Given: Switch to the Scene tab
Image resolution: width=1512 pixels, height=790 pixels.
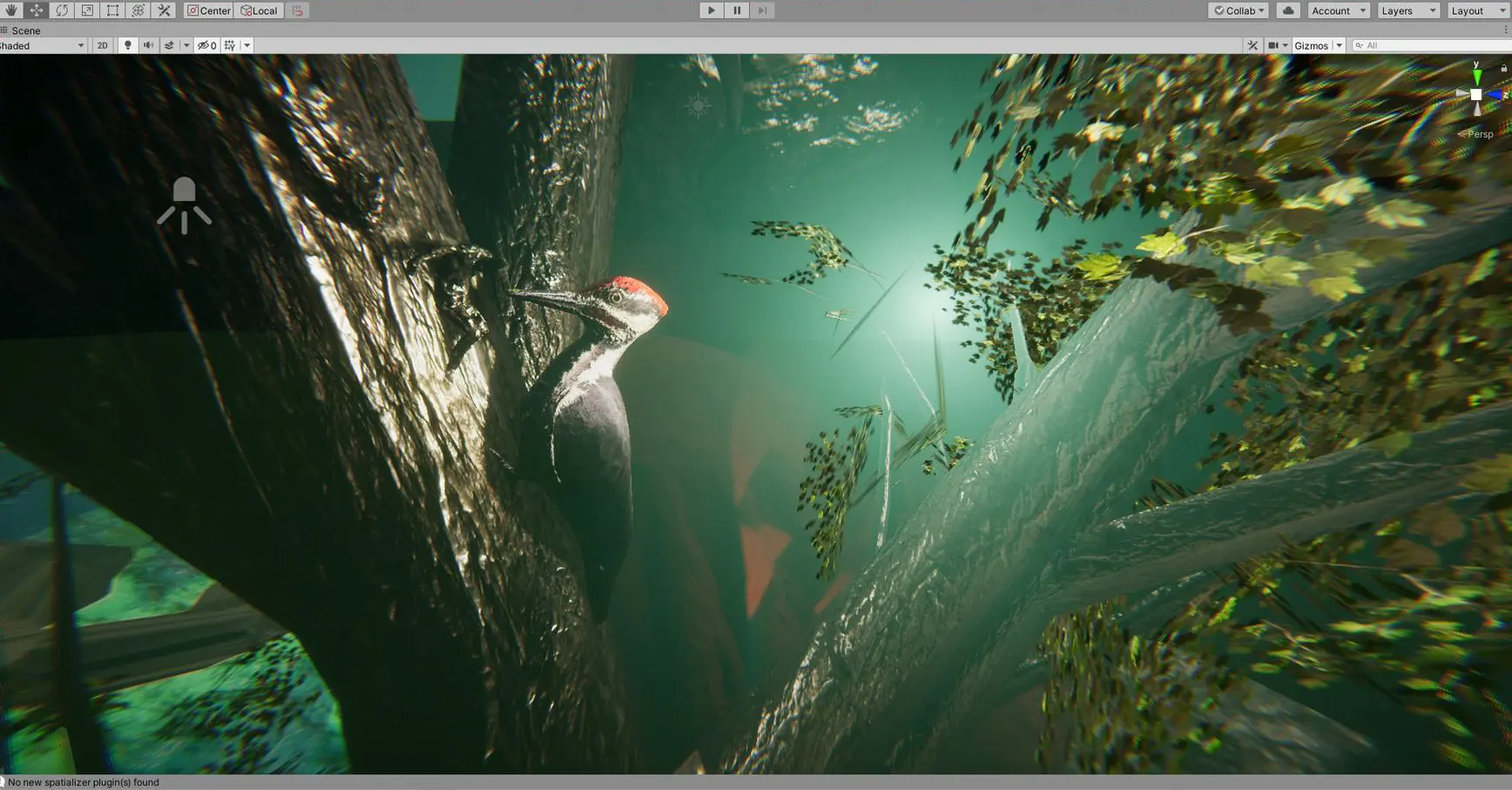Looking at the screenshot, I should tap(25, 30).
